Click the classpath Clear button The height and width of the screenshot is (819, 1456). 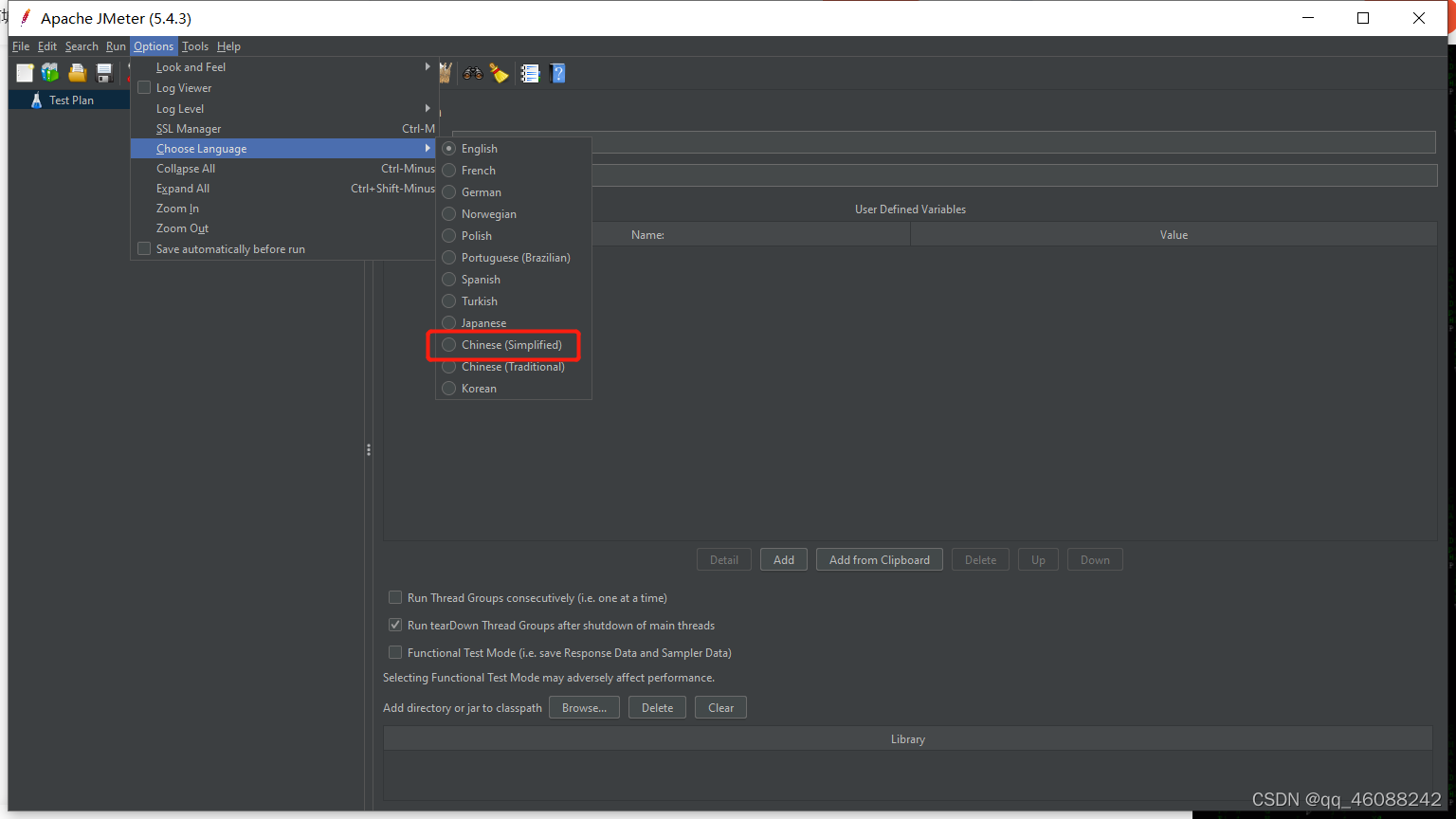coord(720,707)
